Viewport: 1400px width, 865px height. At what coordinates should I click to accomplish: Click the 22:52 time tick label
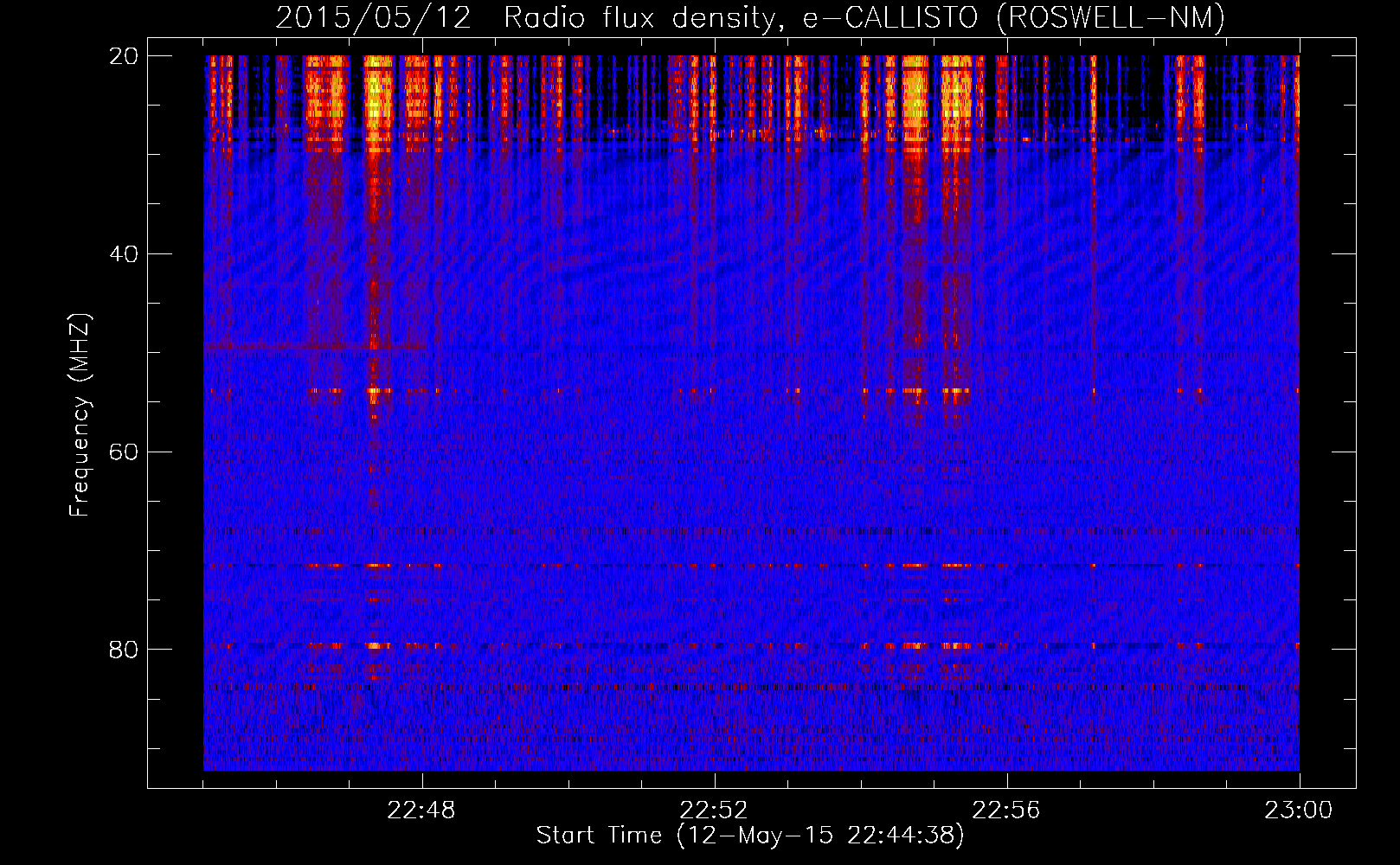(714, 811)
